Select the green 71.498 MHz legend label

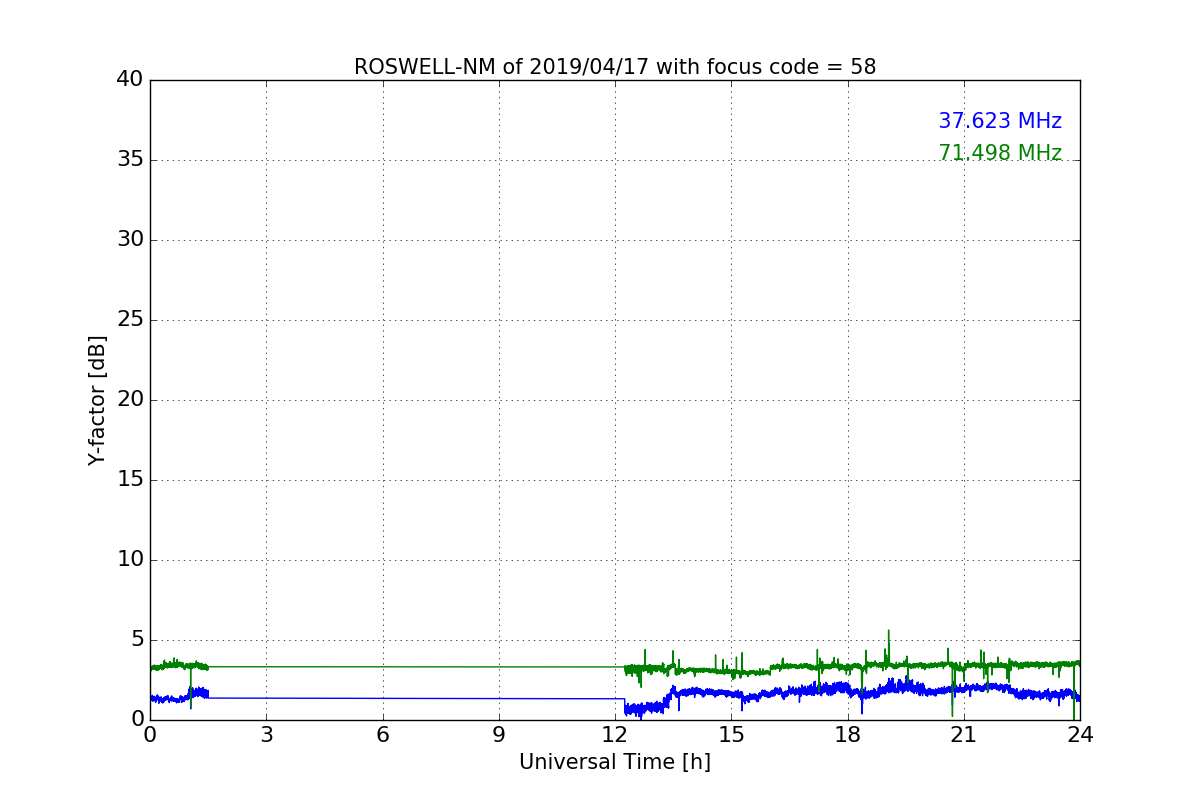pyautogui.click(x=1000, y=153)
